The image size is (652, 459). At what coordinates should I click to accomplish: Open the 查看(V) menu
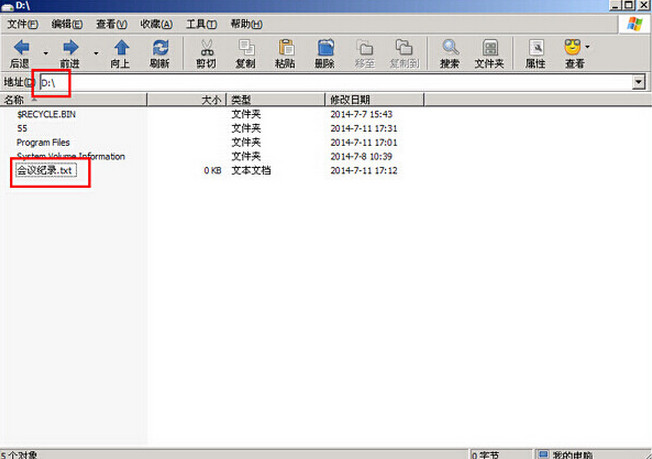[x=111, y=24]
